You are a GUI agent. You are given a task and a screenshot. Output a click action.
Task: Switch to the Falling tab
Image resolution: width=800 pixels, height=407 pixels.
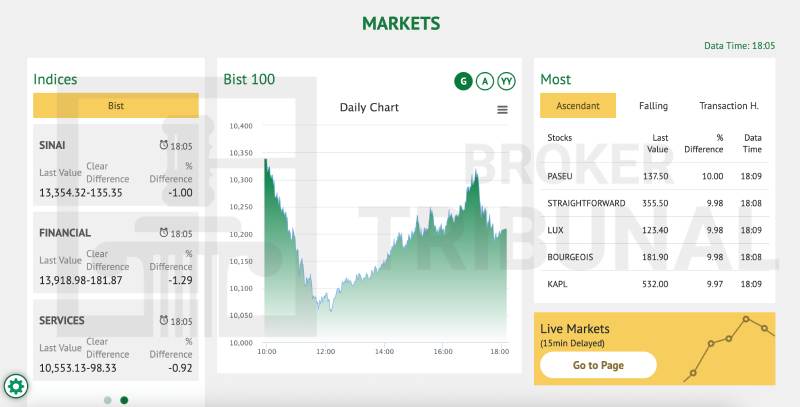pyautogui.click(x=653, y=105)
